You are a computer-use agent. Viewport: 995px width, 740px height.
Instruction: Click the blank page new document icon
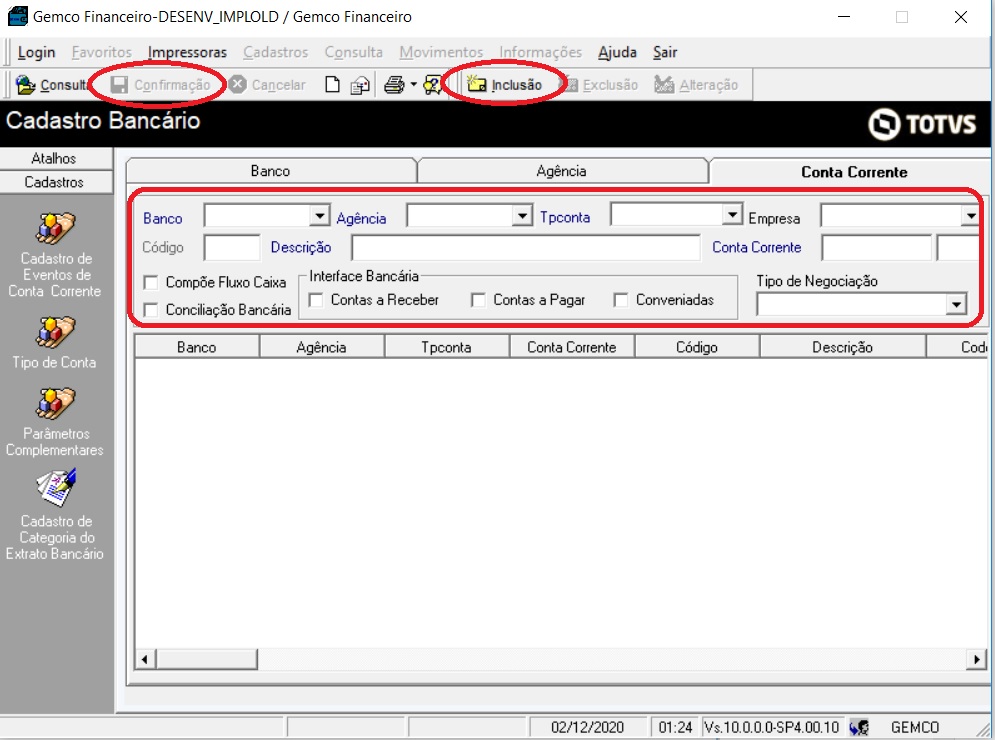coord(332,84)
